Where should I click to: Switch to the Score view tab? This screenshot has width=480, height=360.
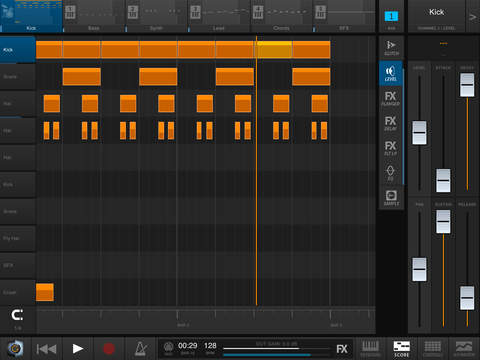click(x=401, y=349)
